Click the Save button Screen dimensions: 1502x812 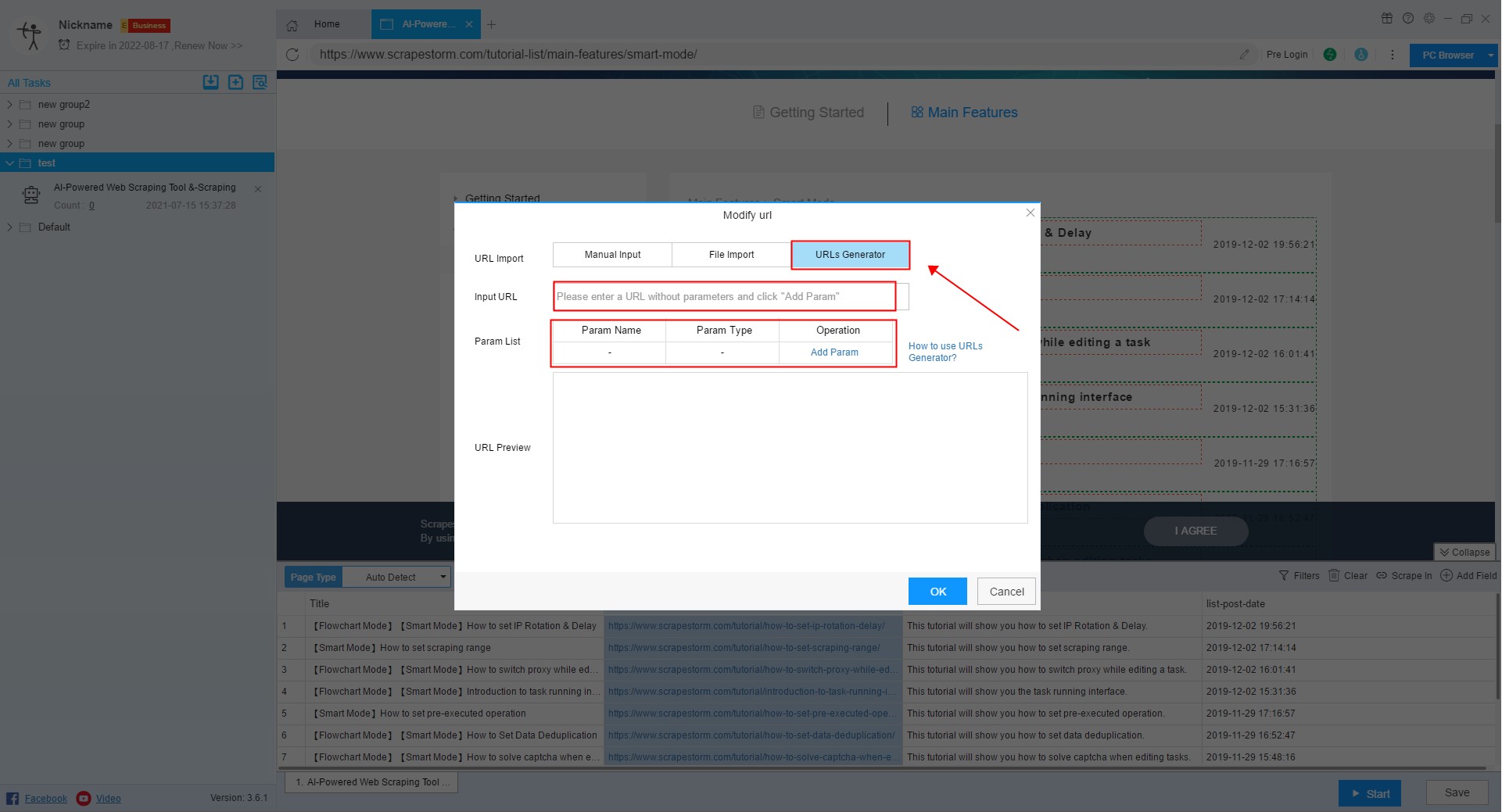coord(1457,792)
